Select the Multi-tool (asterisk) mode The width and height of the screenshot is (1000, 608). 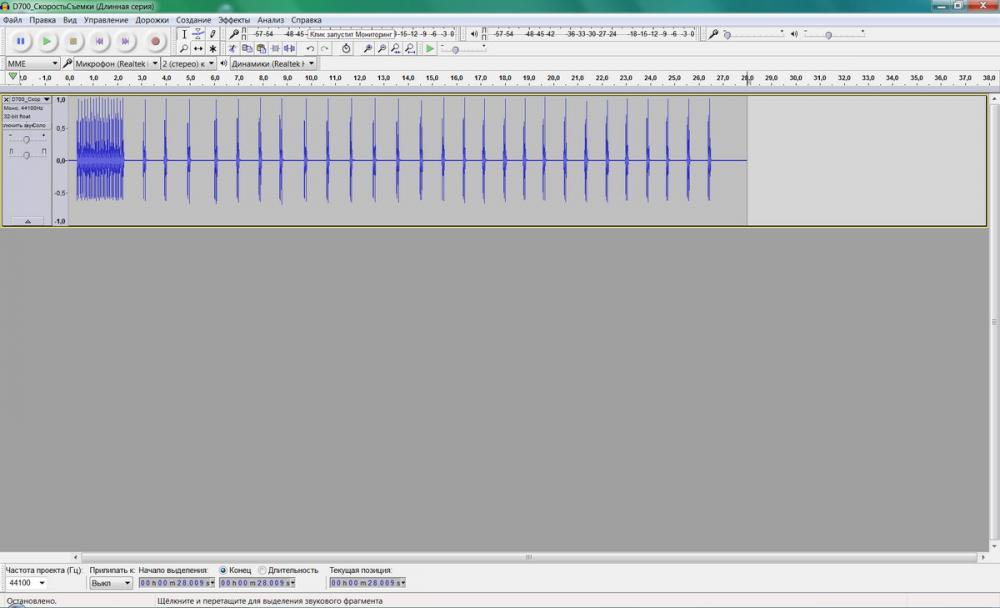[x=213, y=48]
